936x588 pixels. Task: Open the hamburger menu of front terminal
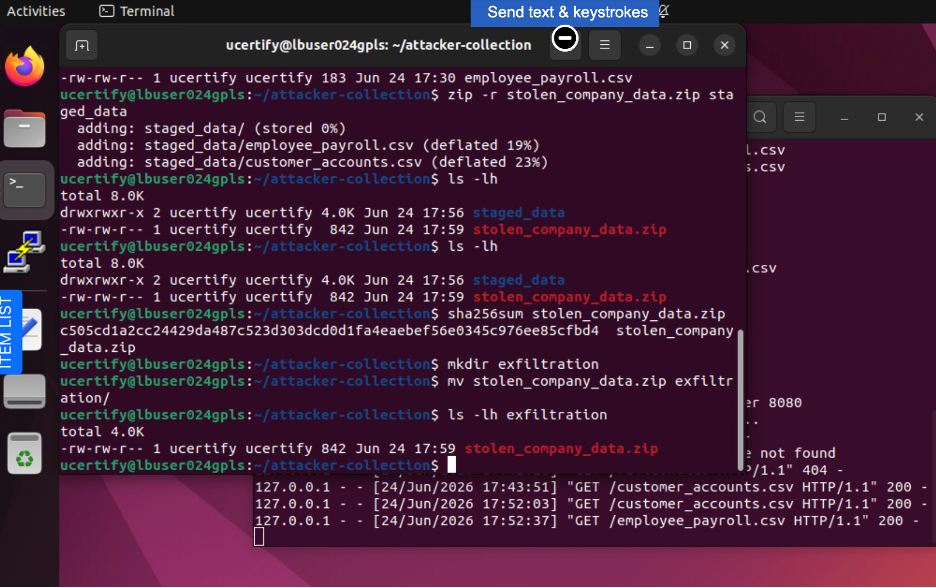click(604, 45)
